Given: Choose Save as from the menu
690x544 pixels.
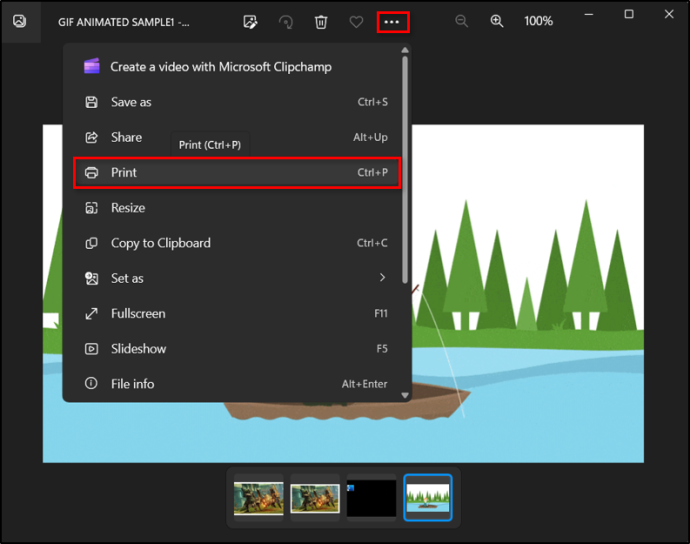Looking at the screenshot, I should [237, 102].
